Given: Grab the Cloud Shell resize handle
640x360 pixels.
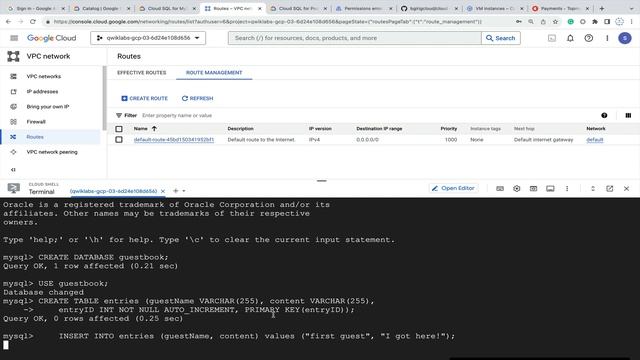Looking at the screenshot, I should click(322, 181).
